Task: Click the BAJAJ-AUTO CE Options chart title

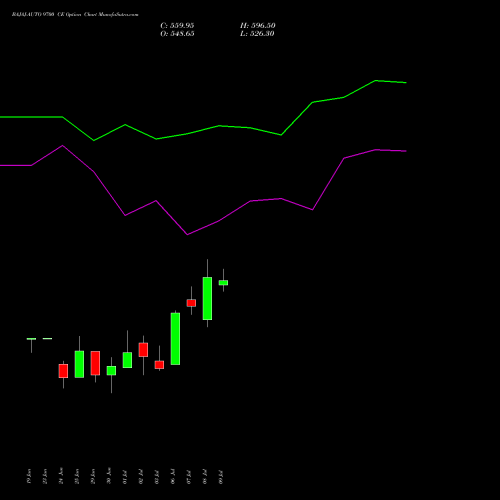Action: 75,15
